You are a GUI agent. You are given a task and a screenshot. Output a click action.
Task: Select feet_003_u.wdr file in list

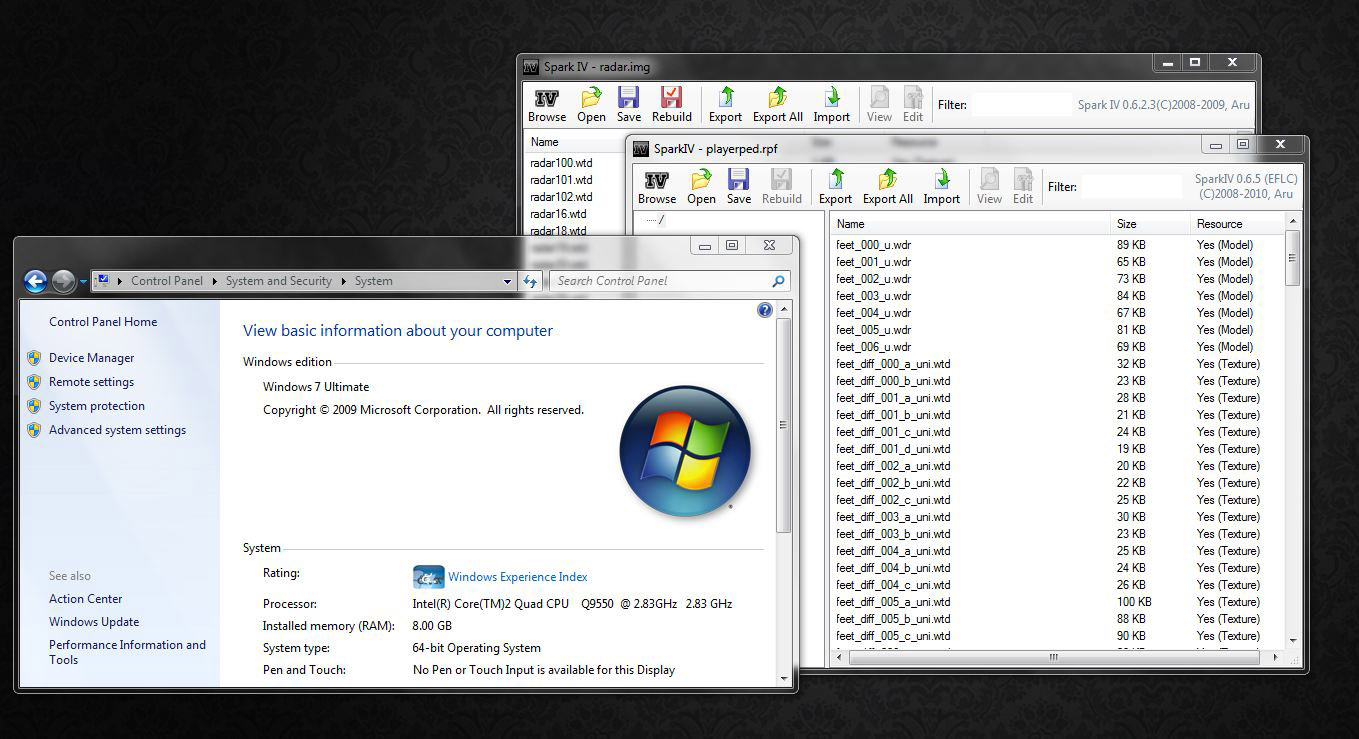(x=873, y=296)
